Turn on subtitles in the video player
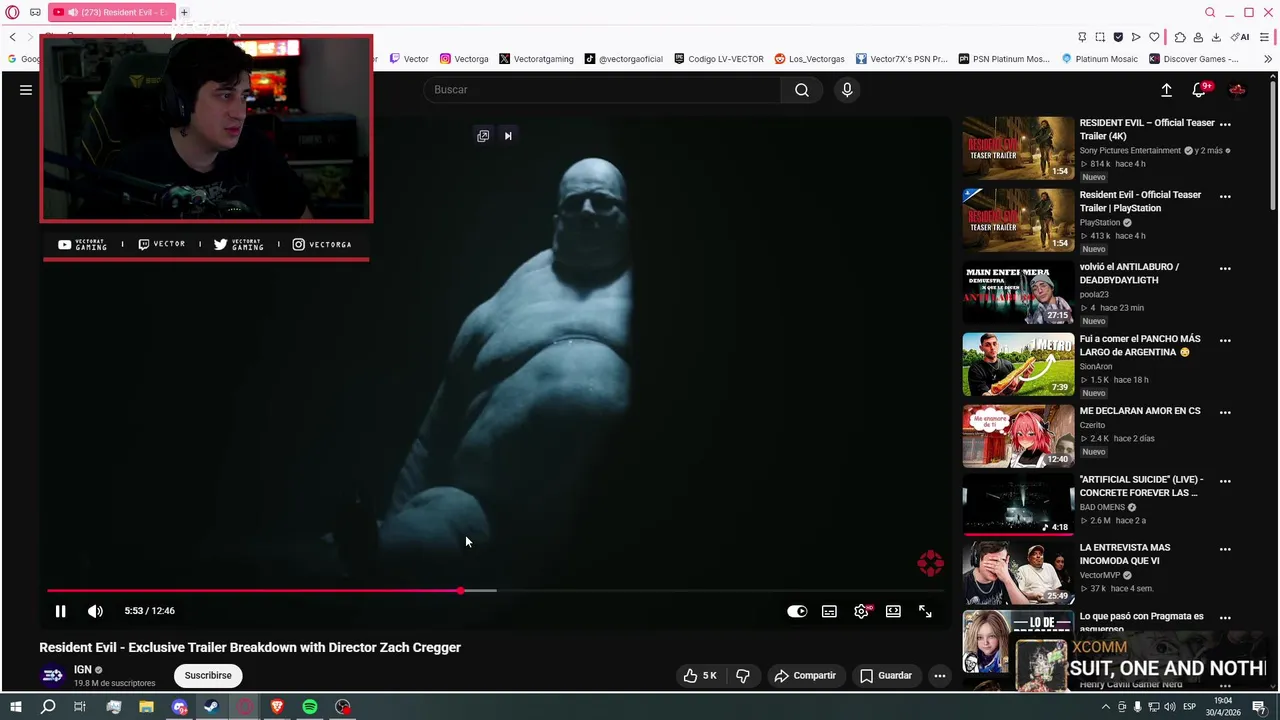 (x=829, y=611)
